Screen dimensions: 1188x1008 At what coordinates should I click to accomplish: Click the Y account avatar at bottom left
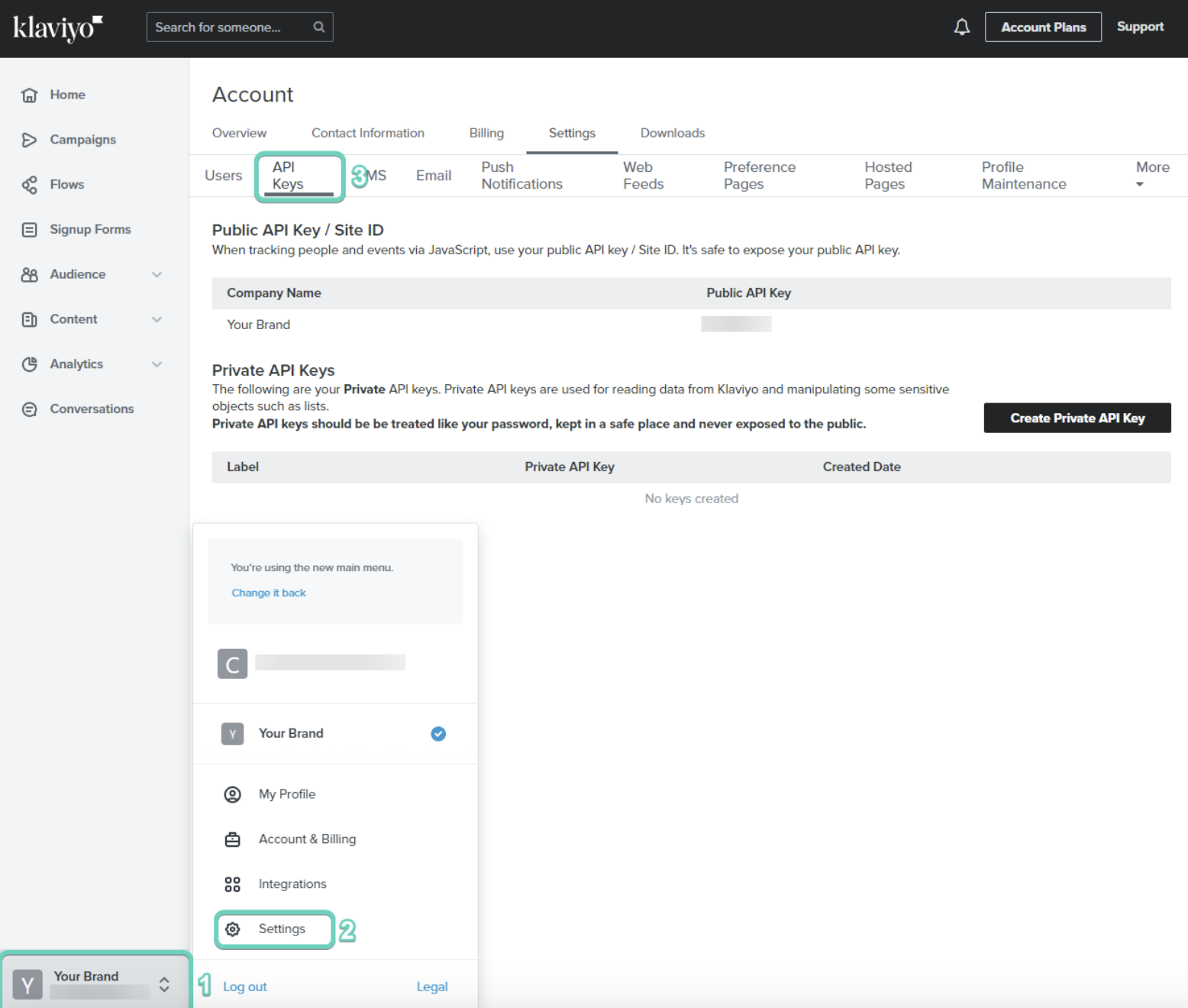tap(27, 985)
